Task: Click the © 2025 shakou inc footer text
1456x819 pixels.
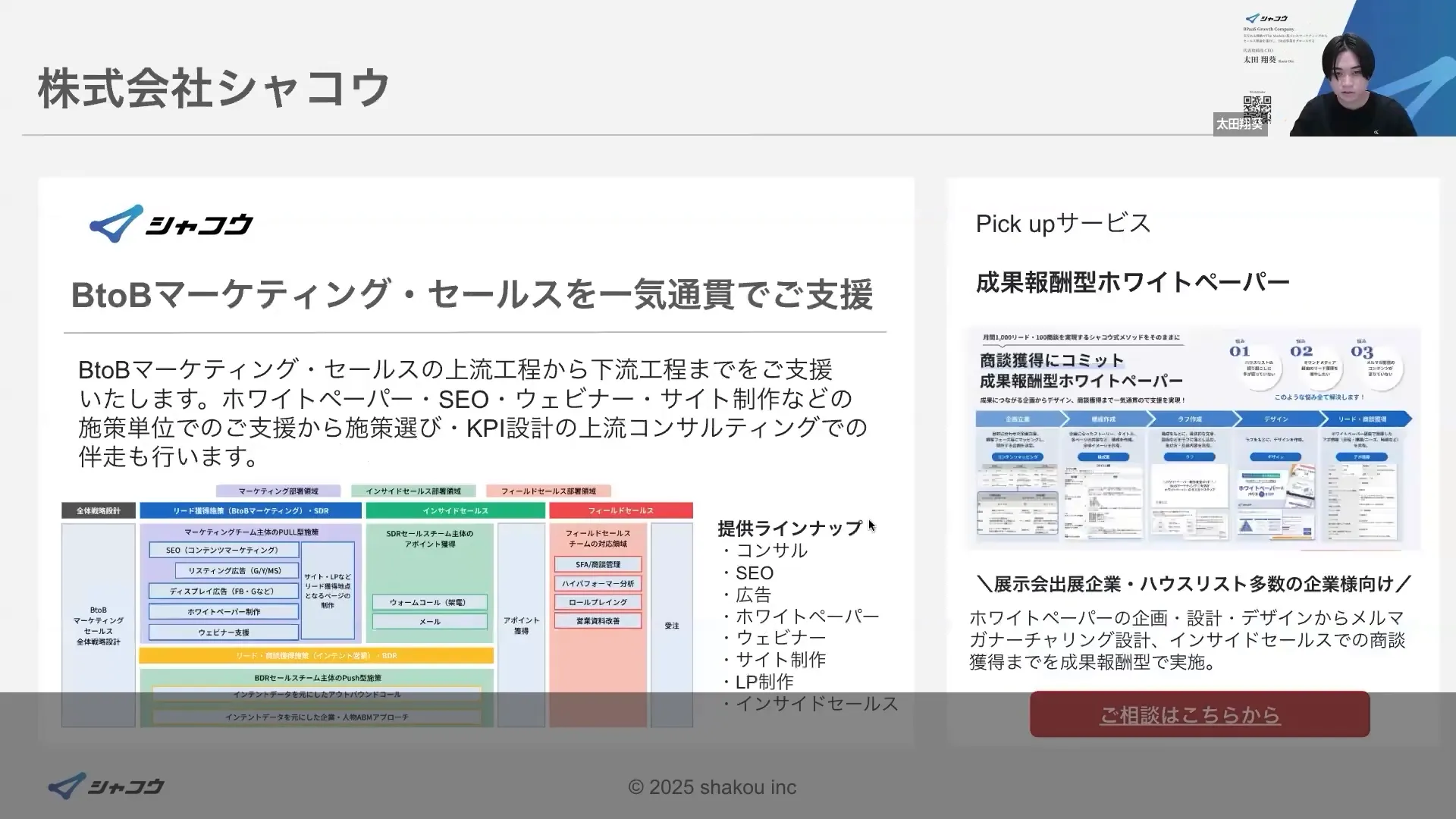Action: [x=712, y=787]
